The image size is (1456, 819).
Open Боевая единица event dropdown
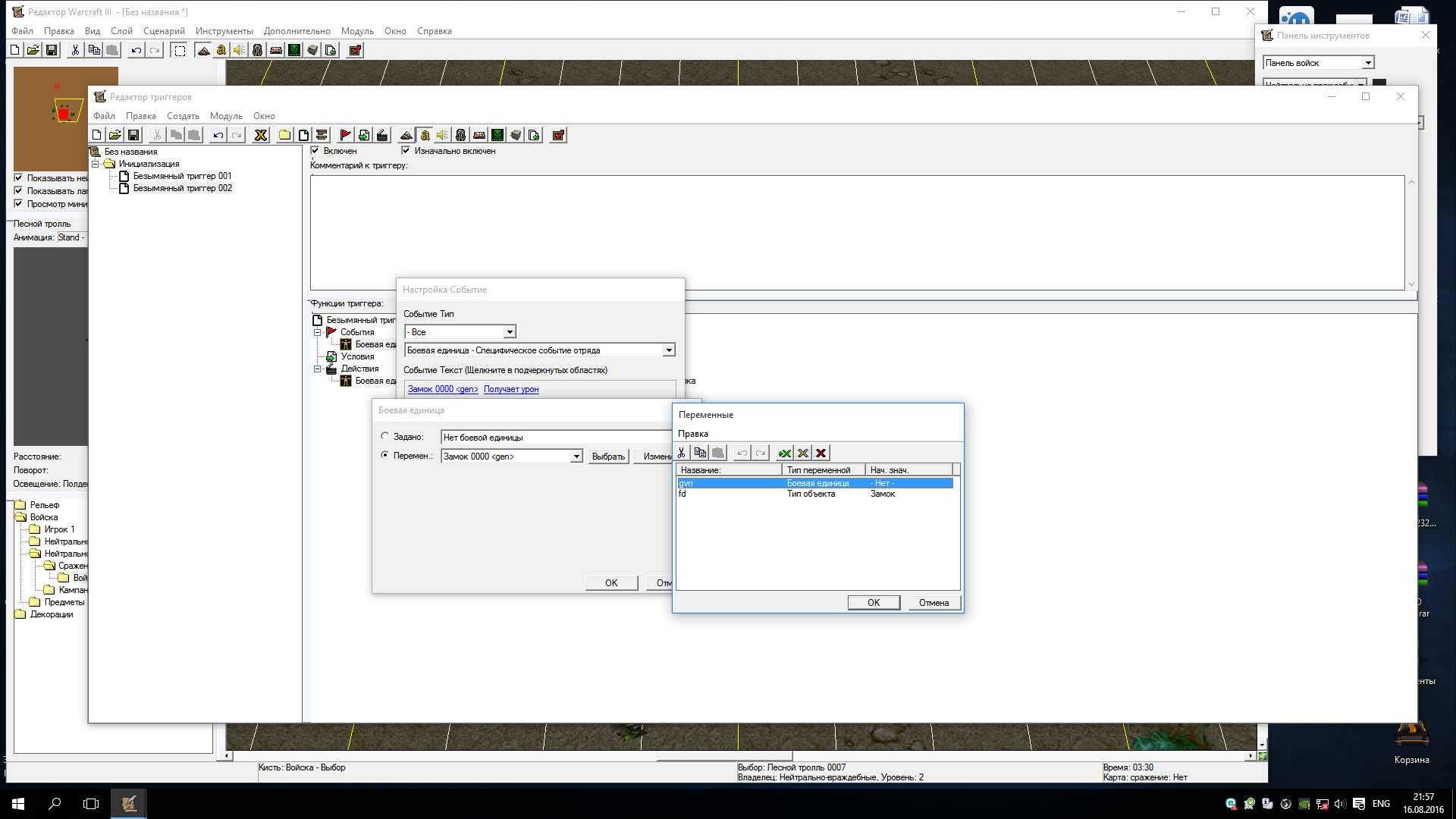(668, 350)
